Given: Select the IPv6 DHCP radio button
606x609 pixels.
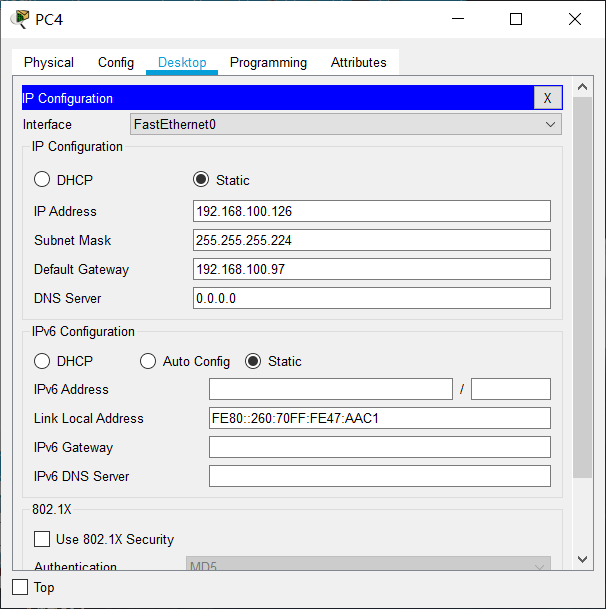Looking at the screenshot, I should click(42, 361).
